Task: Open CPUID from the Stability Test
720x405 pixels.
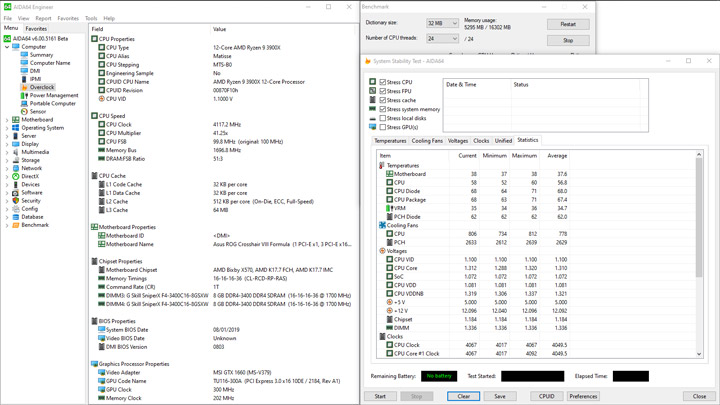Action: tap(546, 396)
